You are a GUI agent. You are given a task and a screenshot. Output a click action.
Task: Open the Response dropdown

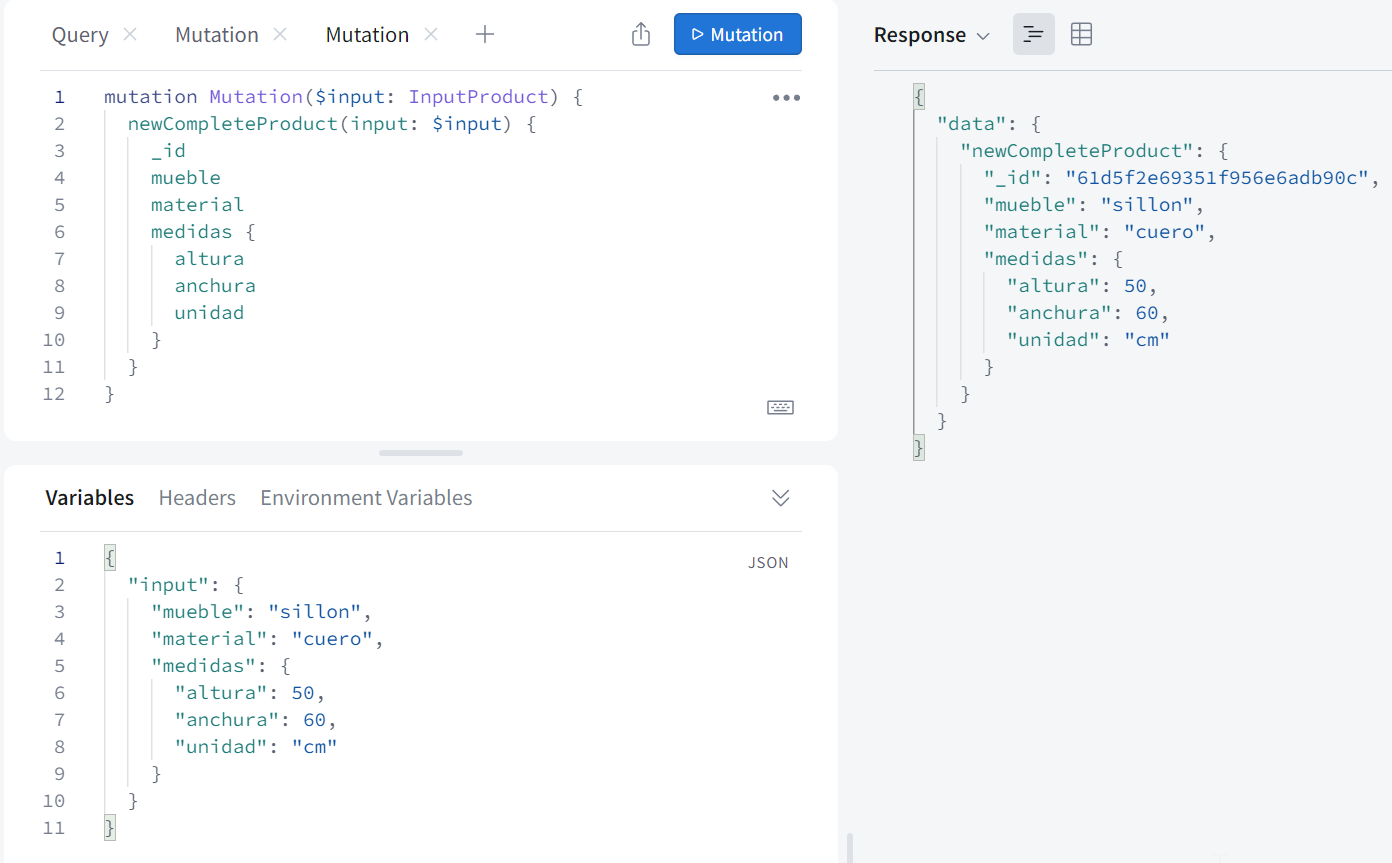[x=931, y=35]
